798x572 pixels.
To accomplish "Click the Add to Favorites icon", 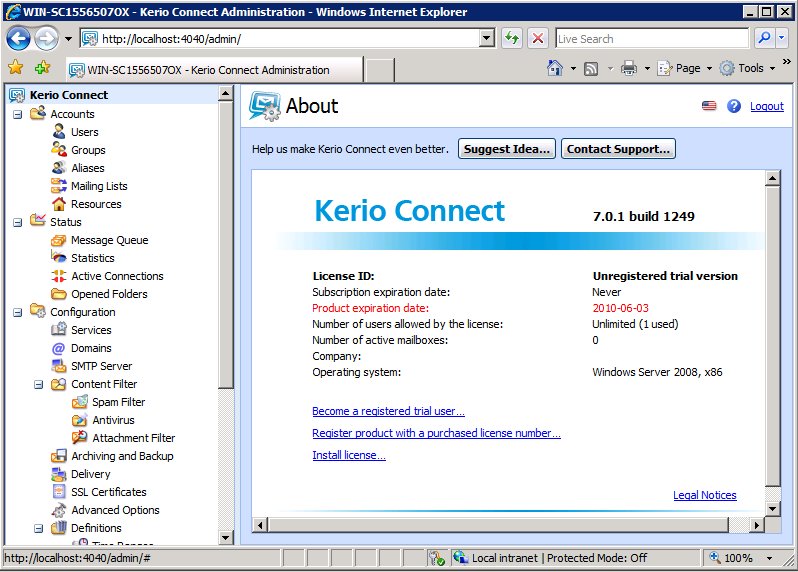I will 42,67.
